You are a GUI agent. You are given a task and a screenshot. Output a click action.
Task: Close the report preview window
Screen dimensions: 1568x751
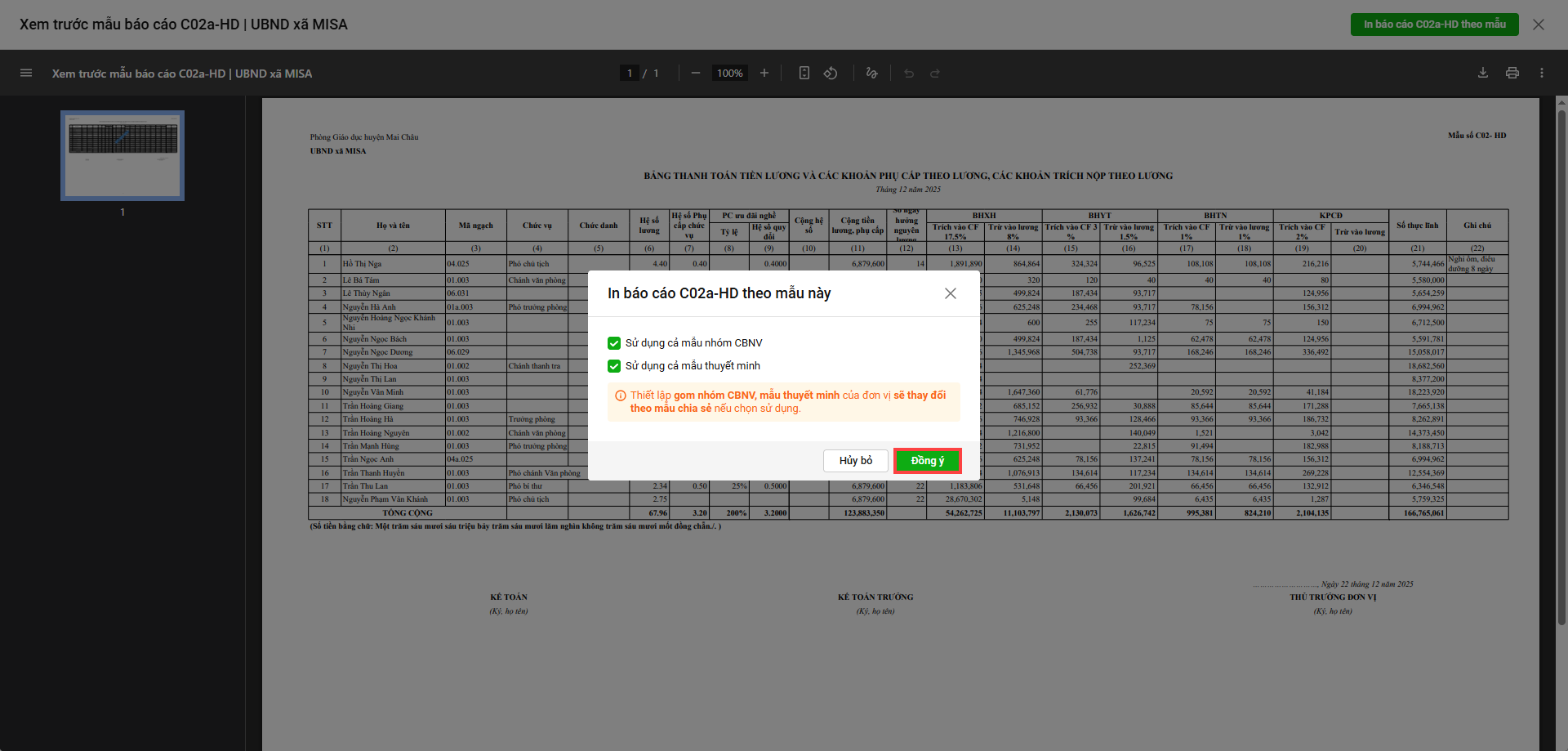pos(1539,25)
